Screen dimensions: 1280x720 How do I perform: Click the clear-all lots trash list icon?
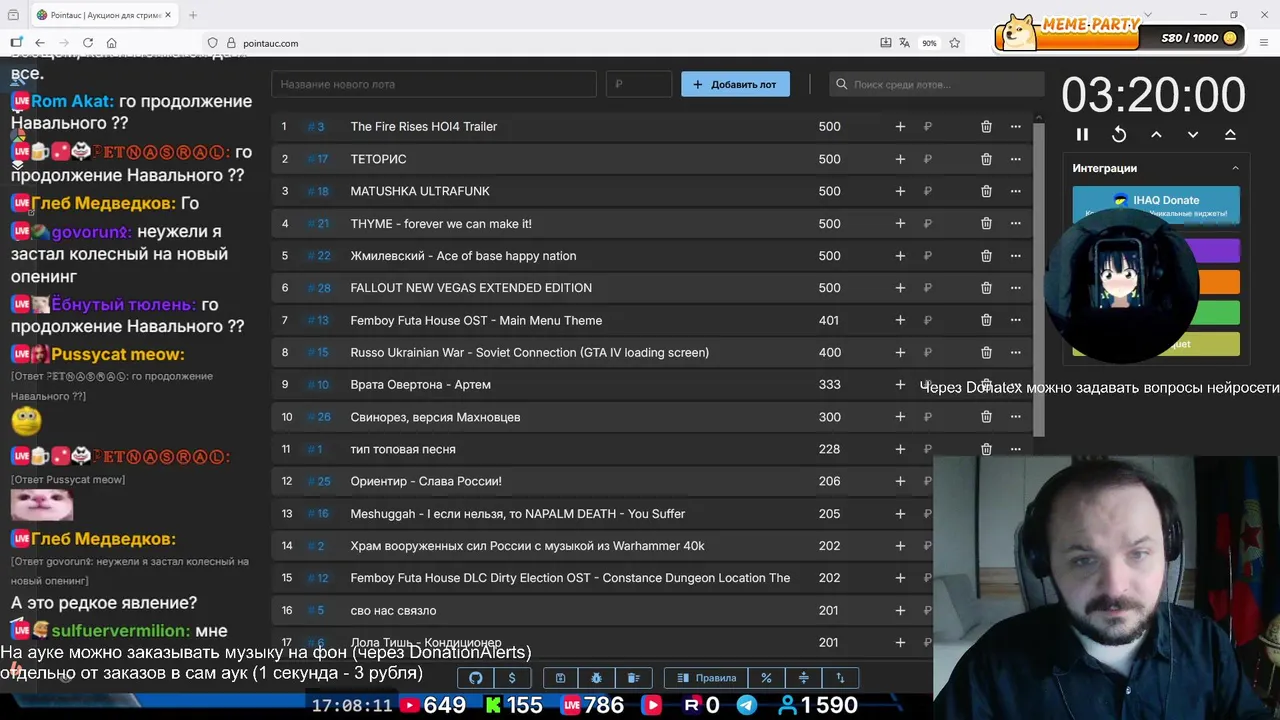pyautogui.click(x=634, y=678)
